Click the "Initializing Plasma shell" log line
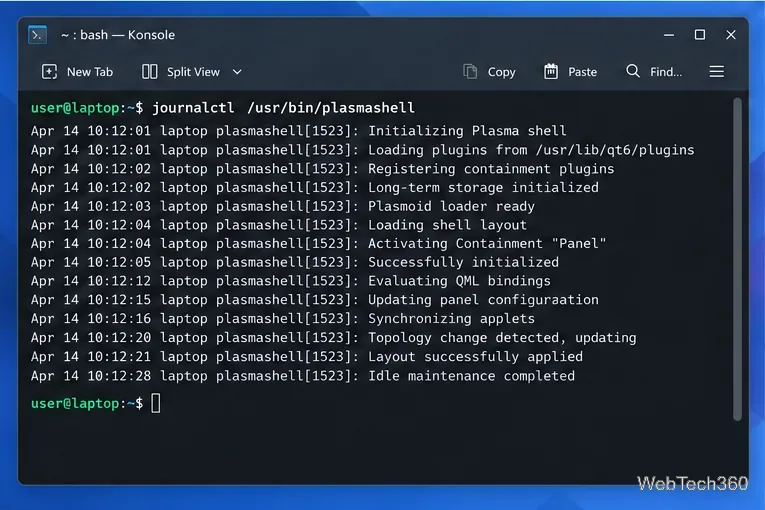Screen dimensions: 765x510 (299, 131)
